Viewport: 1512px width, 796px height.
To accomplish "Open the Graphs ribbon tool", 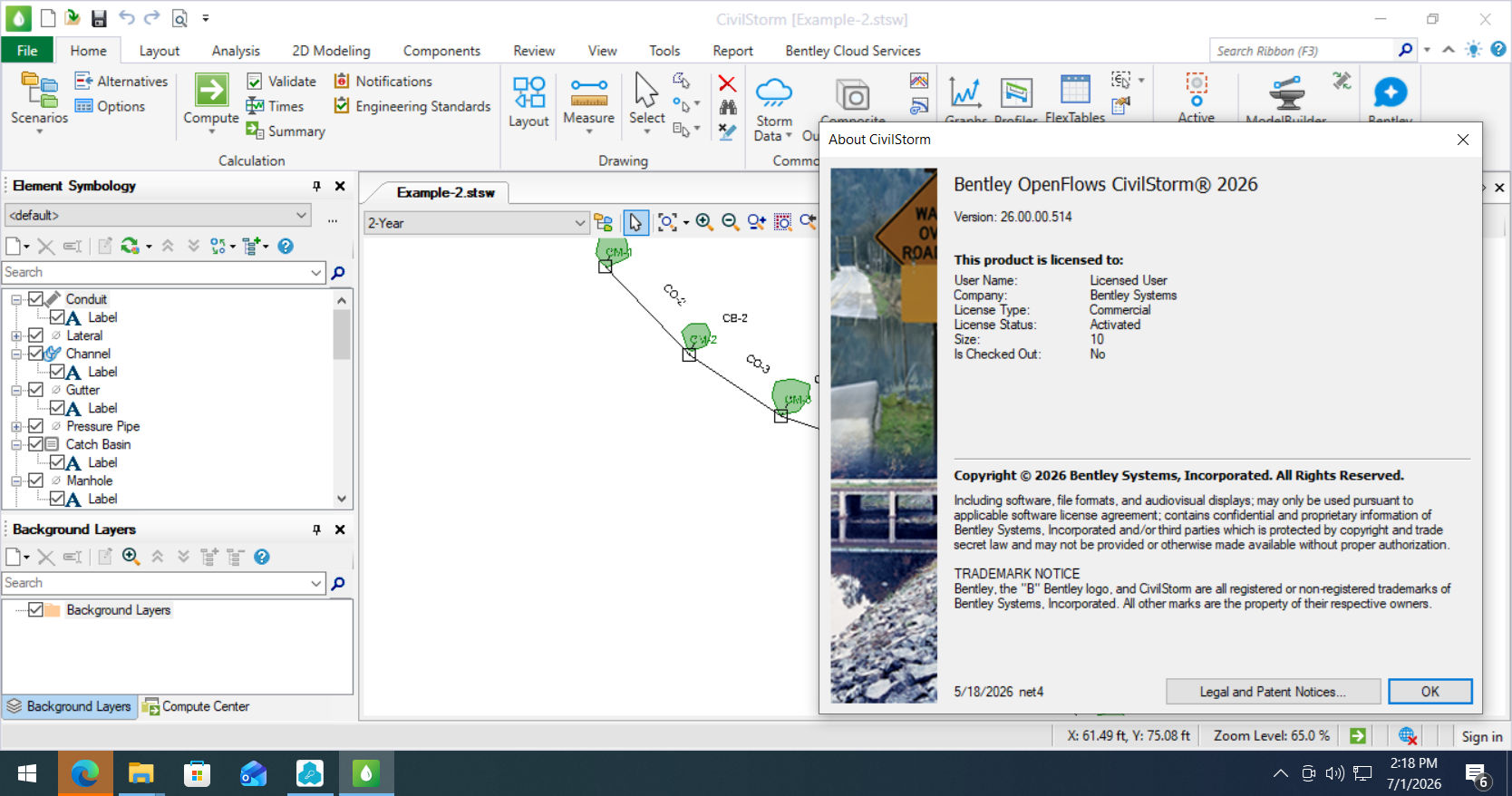I will [965, 100].
